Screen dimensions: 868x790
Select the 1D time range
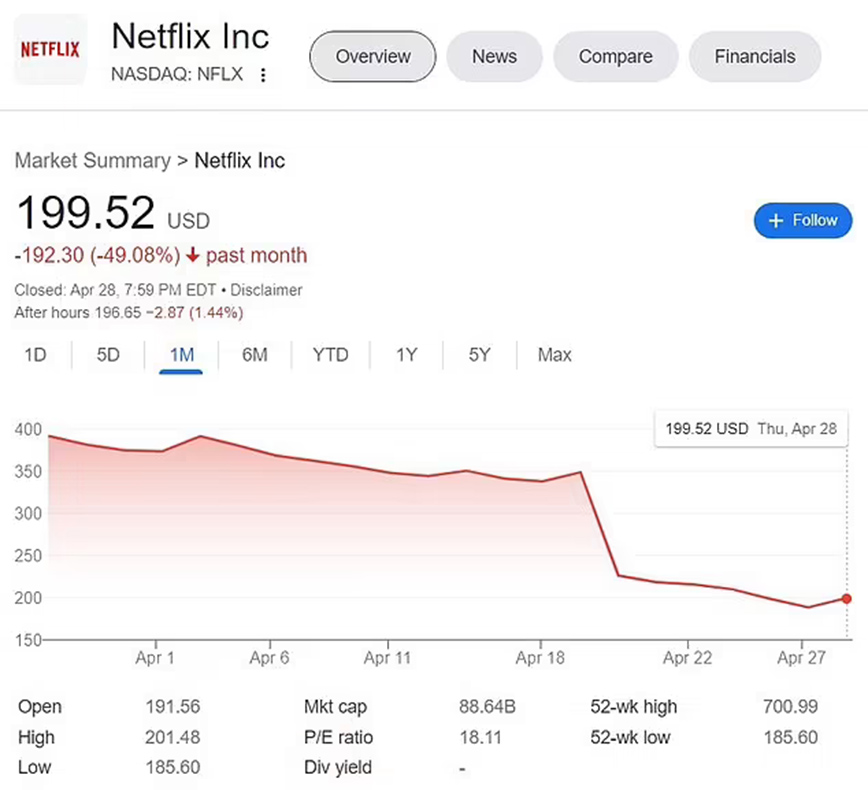(x=35, y=355)
